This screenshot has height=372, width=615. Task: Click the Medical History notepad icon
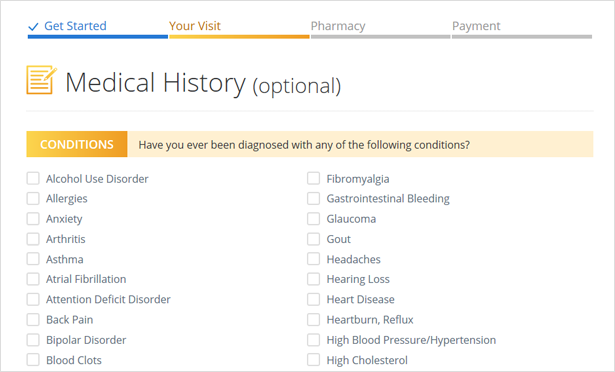coord(42,80)
